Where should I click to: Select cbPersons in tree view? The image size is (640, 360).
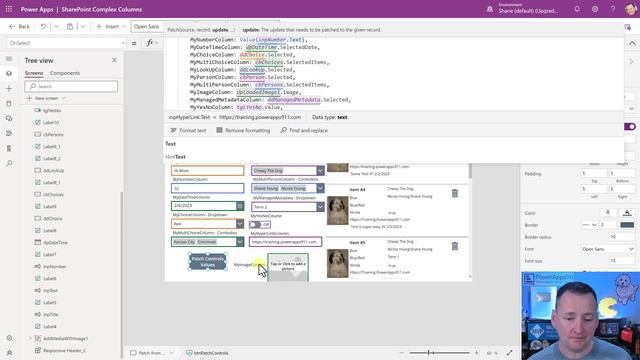click(x=53, y=134)
